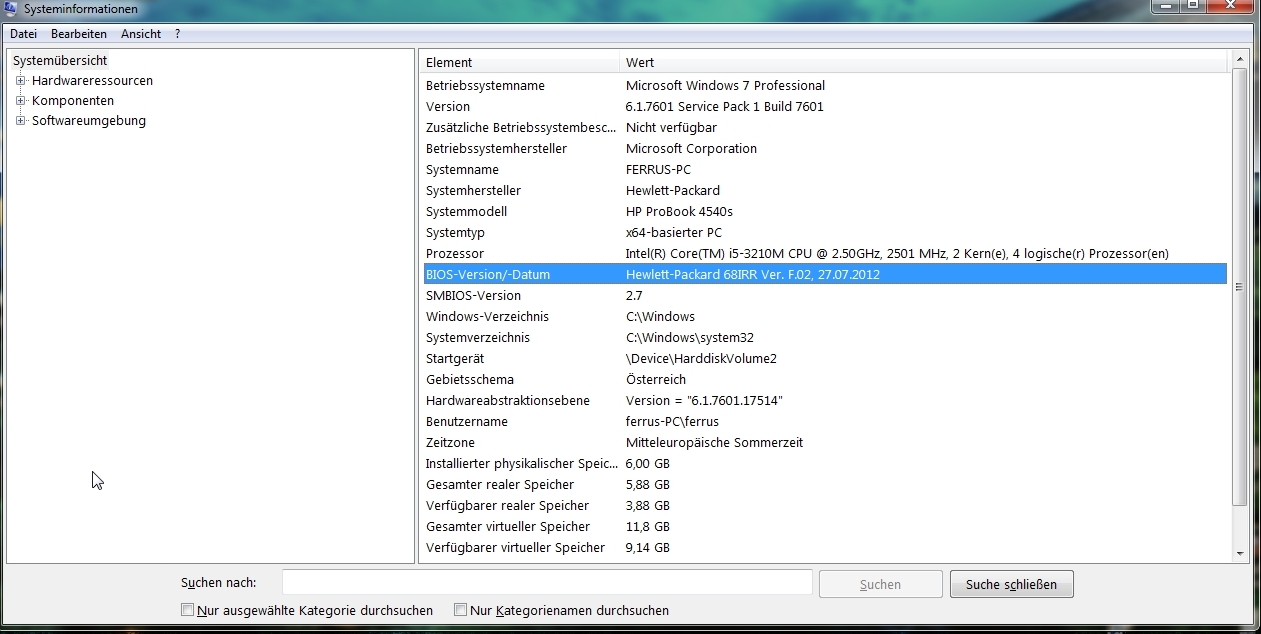Select the Benutzername row

[823, 422]
